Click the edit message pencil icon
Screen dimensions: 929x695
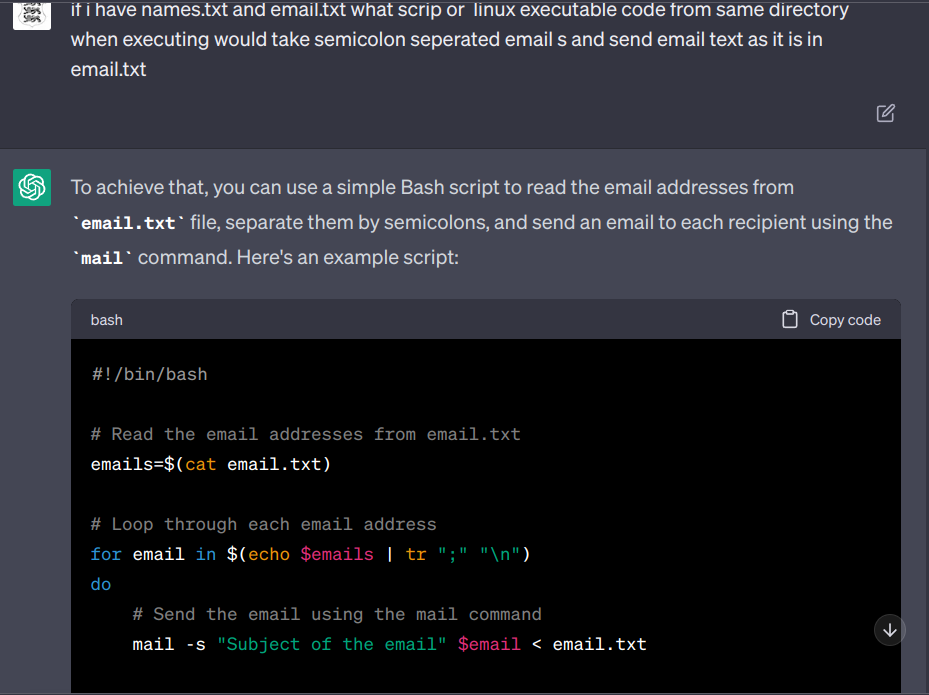pyautogui.click(x=885, y=113)
